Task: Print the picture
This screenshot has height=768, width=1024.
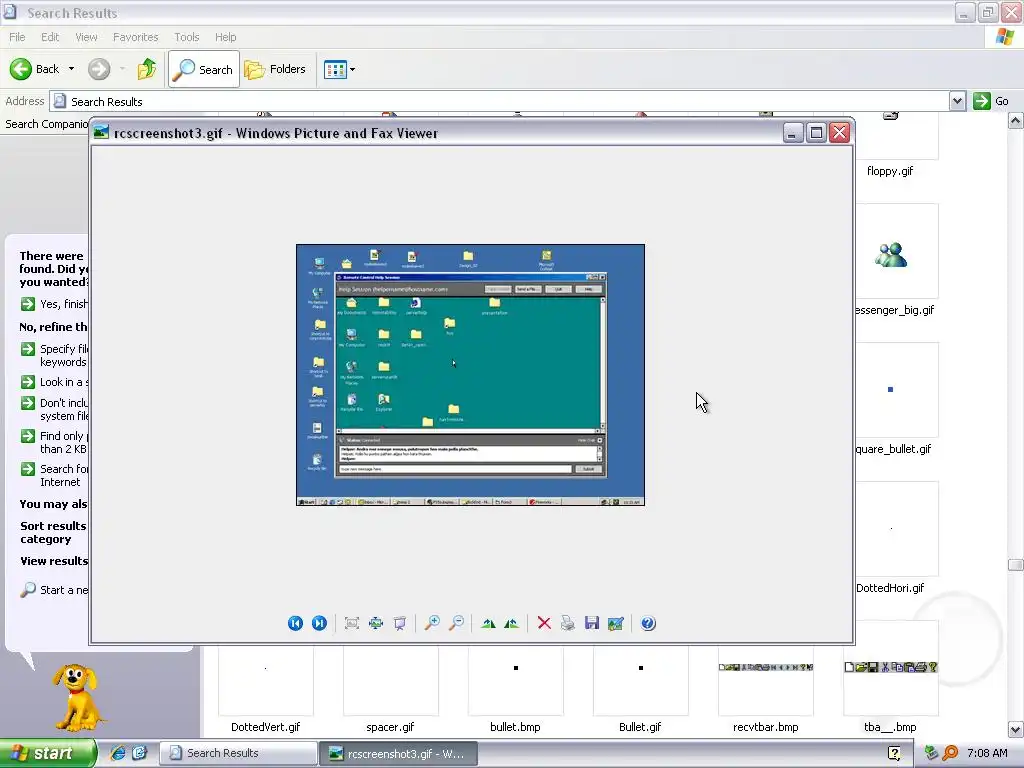Action: [568, 623]
